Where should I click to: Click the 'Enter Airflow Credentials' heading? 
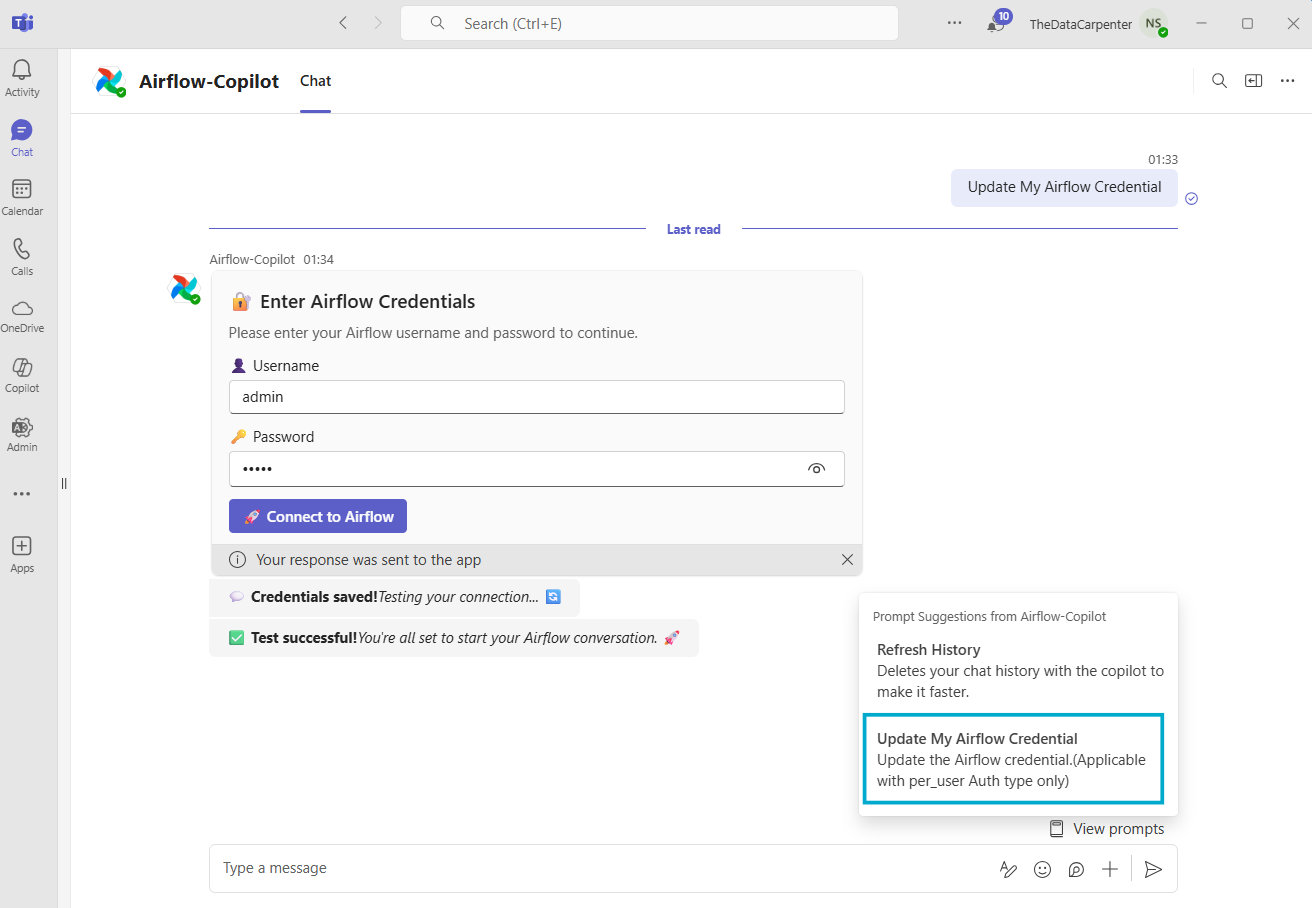pyautogui.click(x=367, y=302)
